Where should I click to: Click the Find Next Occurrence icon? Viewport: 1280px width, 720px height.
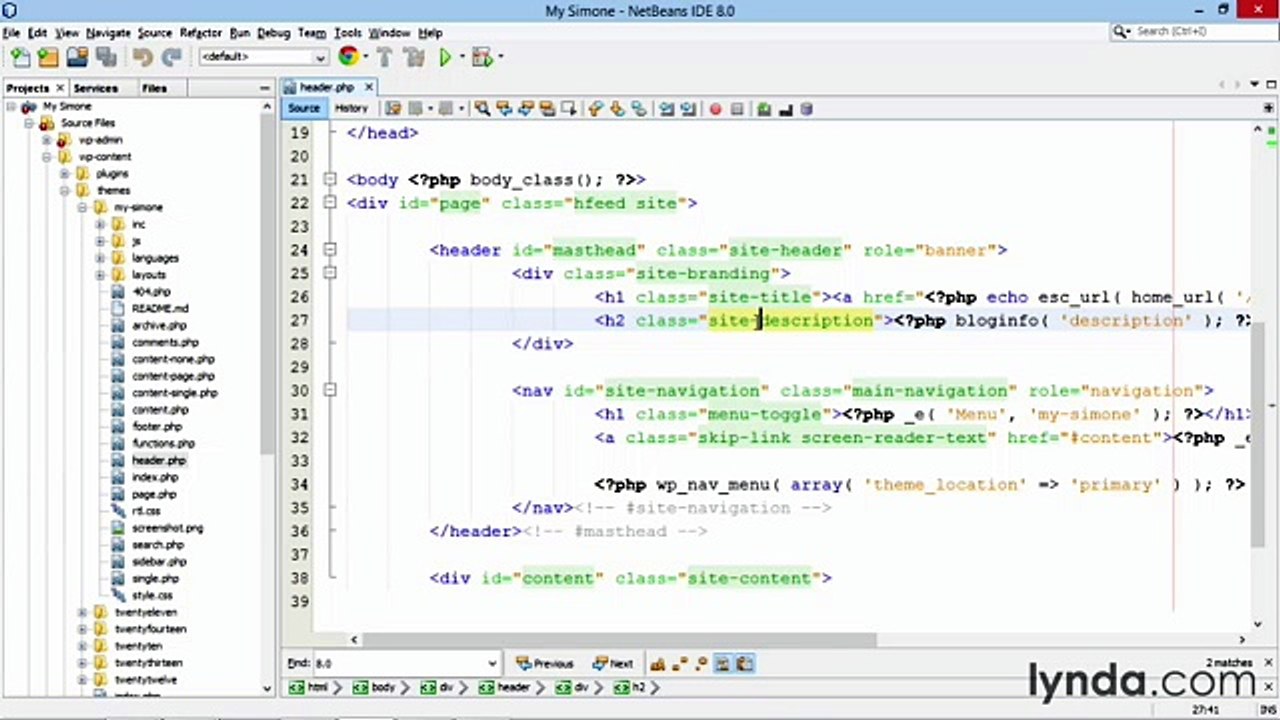[526, 109]
